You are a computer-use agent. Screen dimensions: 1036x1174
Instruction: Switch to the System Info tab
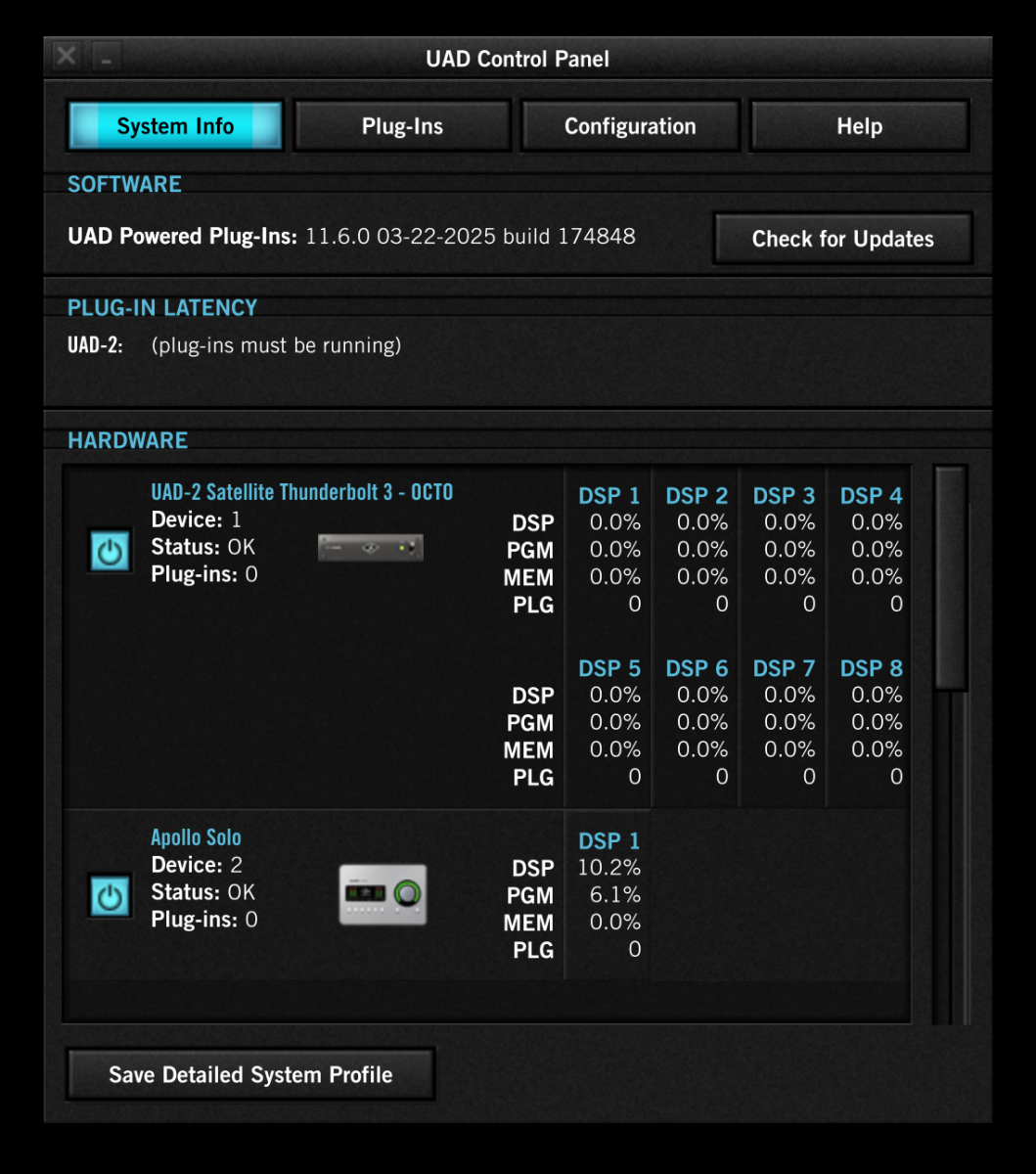coord(175,126)
